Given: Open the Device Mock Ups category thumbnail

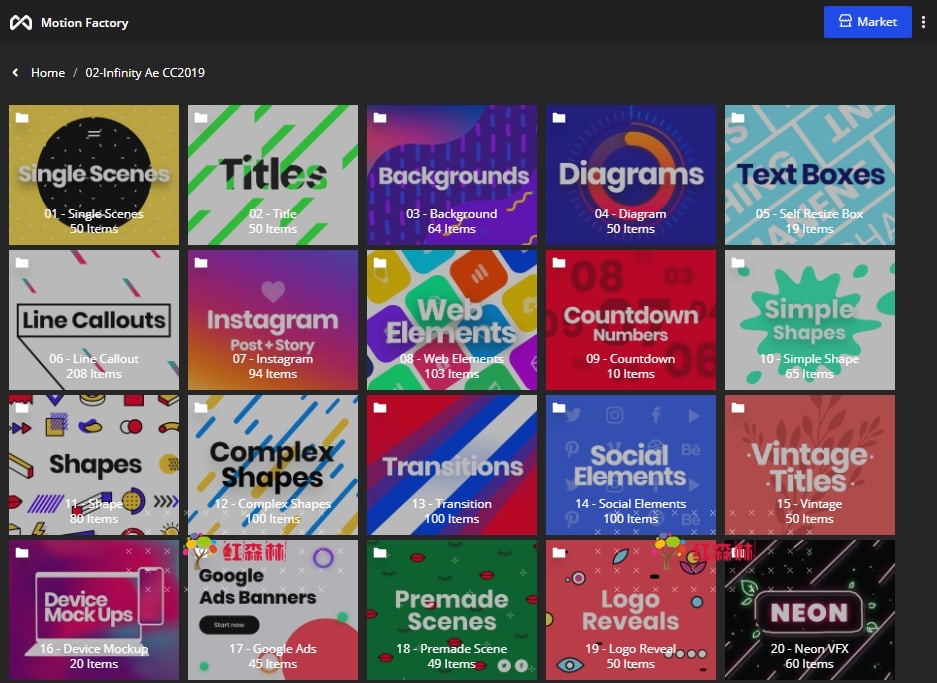Looking at the screenshot, I should pyautogui.click(x=94, y=610).
